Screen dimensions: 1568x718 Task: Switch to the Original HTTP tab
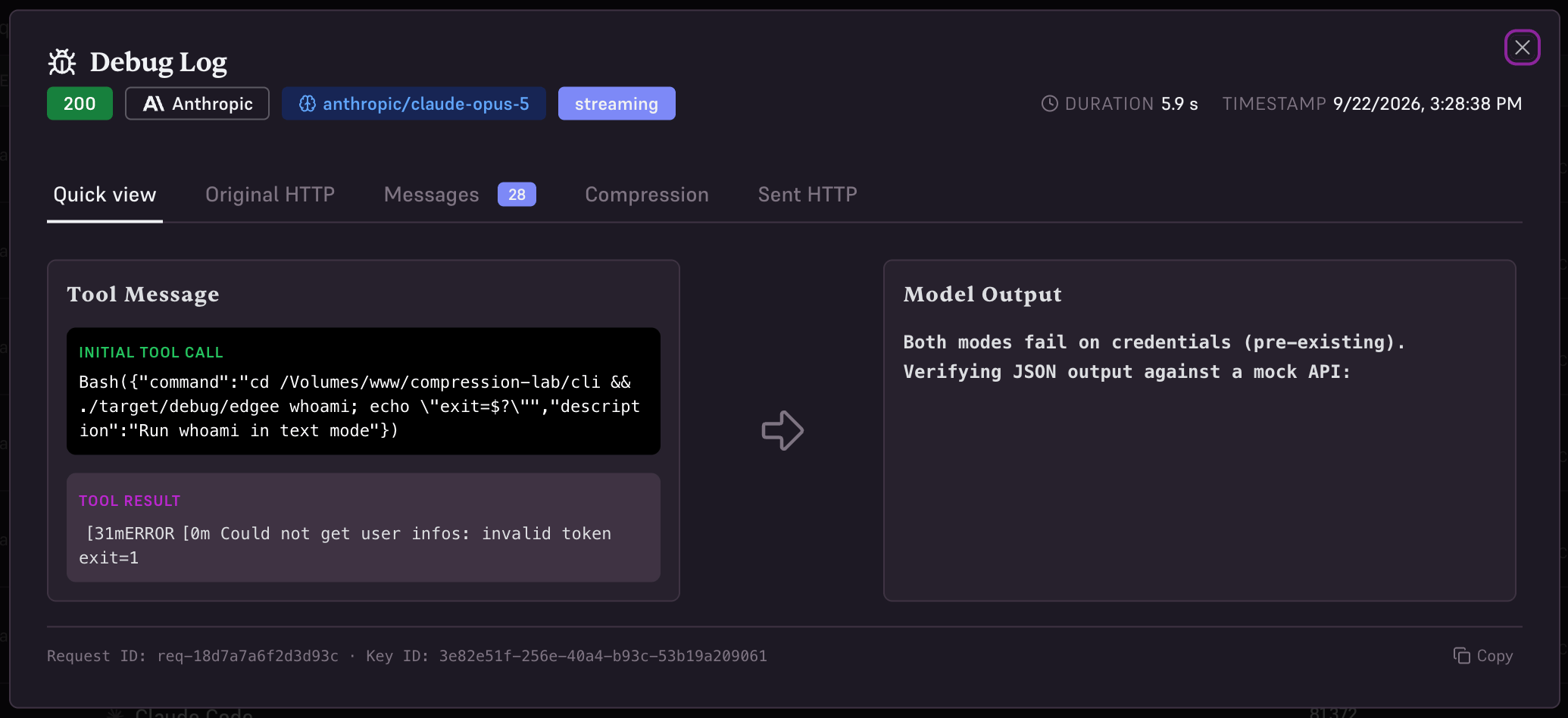click(270, 195)
